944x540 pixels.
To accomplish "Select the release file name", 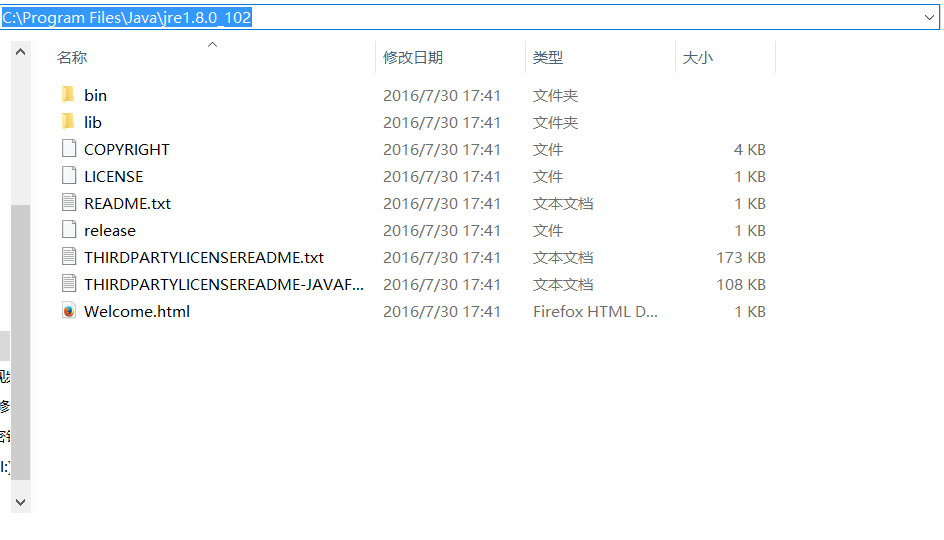I will [x=110, y=231].
